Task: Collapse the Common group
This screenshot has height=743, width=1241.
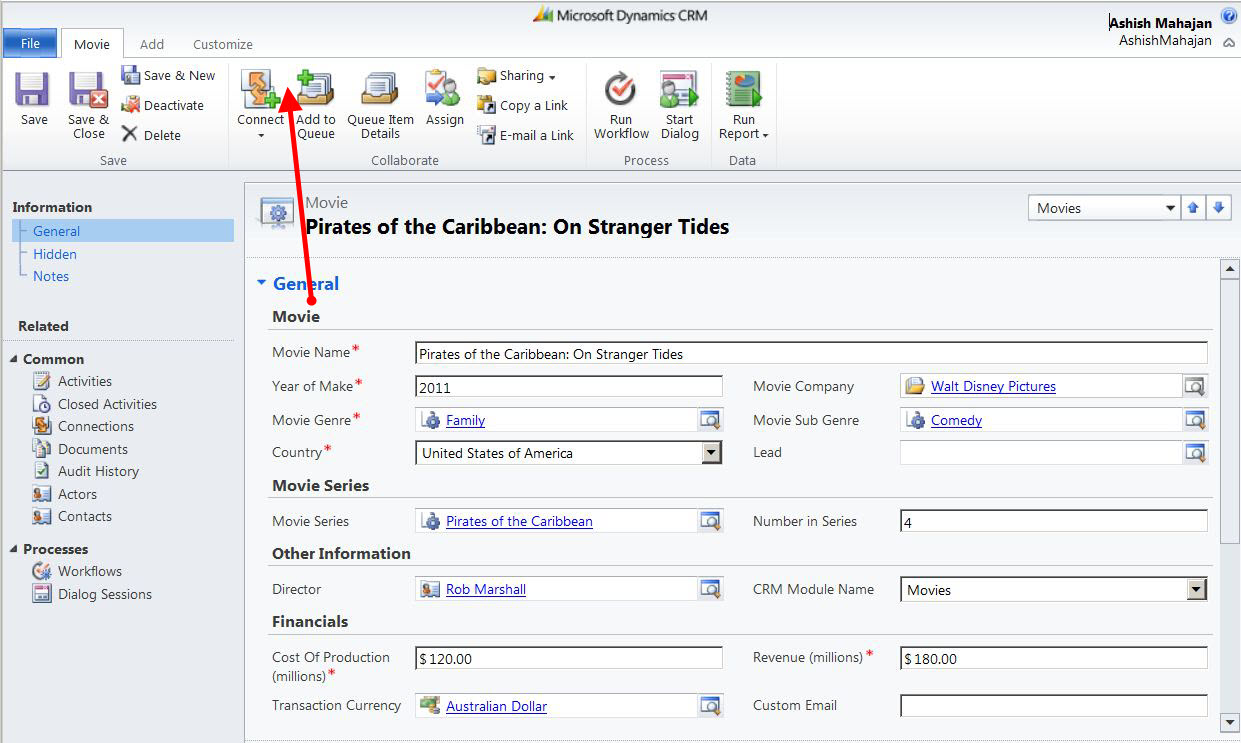Action: point(14,359)
